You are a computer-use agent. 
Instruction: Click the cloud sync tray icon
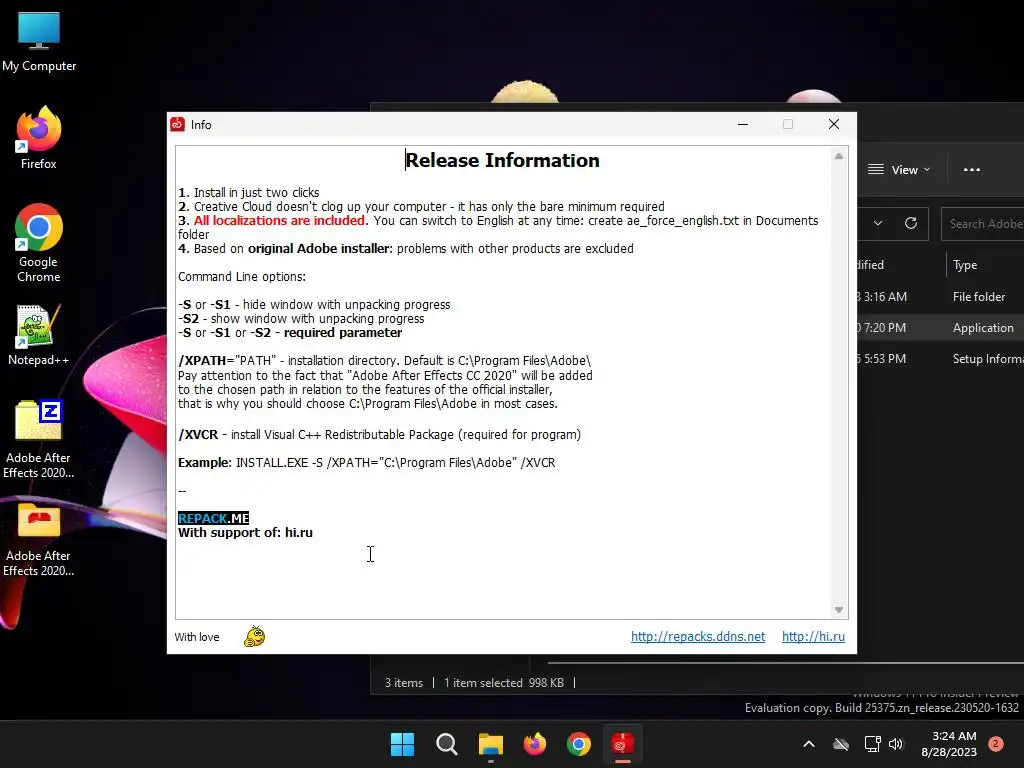coord(841,744)
